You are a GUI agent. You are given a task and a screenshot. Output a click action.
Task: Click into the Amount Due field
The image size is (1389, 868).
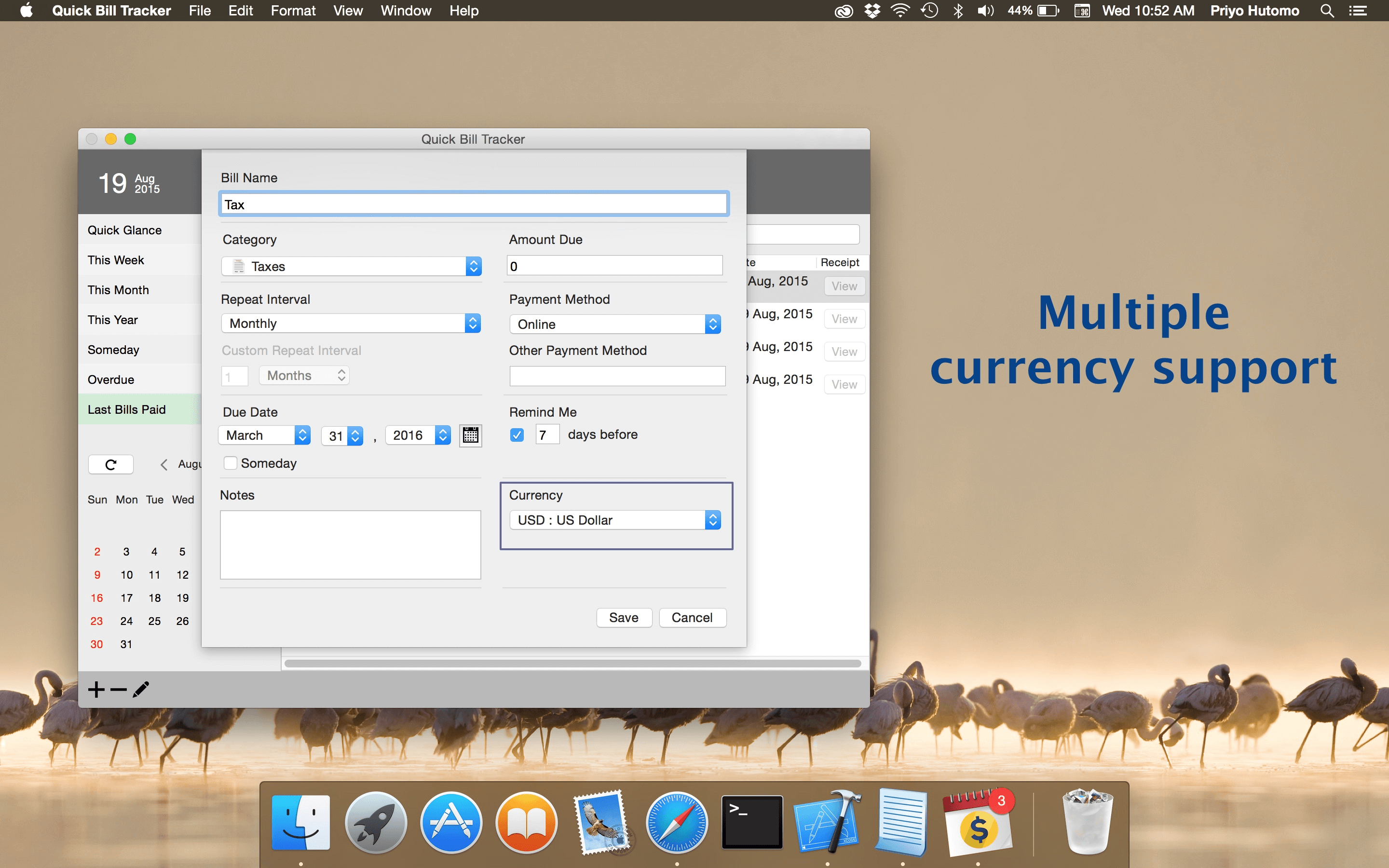(614, 266)
